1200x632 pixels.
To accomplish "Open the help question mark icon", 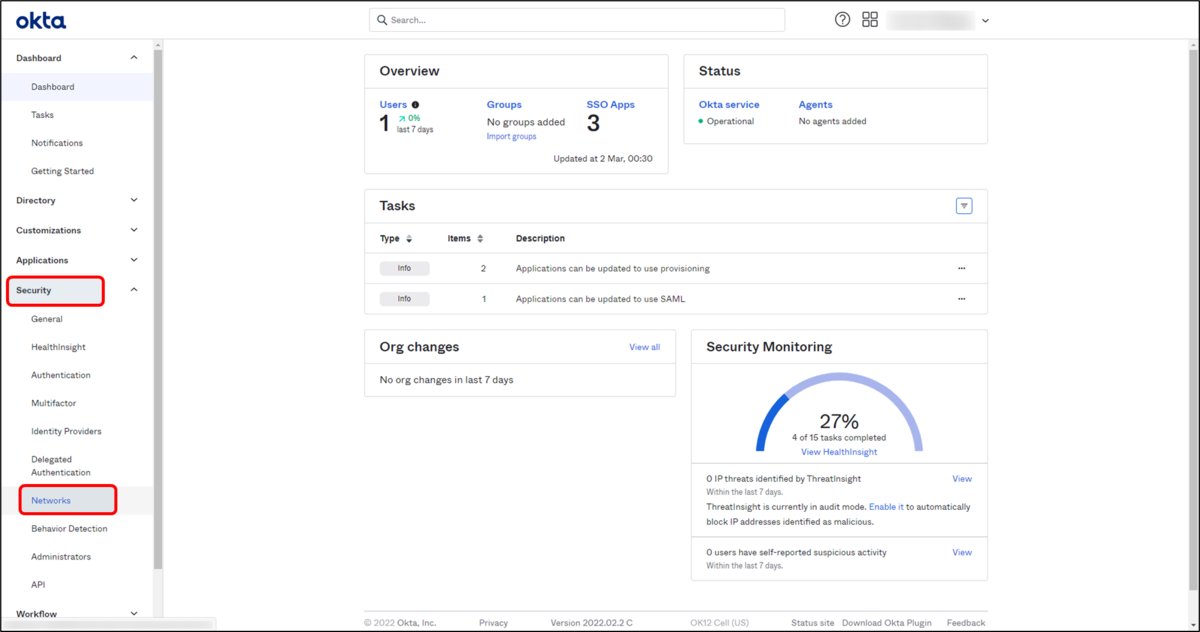I will click(x=843, y=20).
